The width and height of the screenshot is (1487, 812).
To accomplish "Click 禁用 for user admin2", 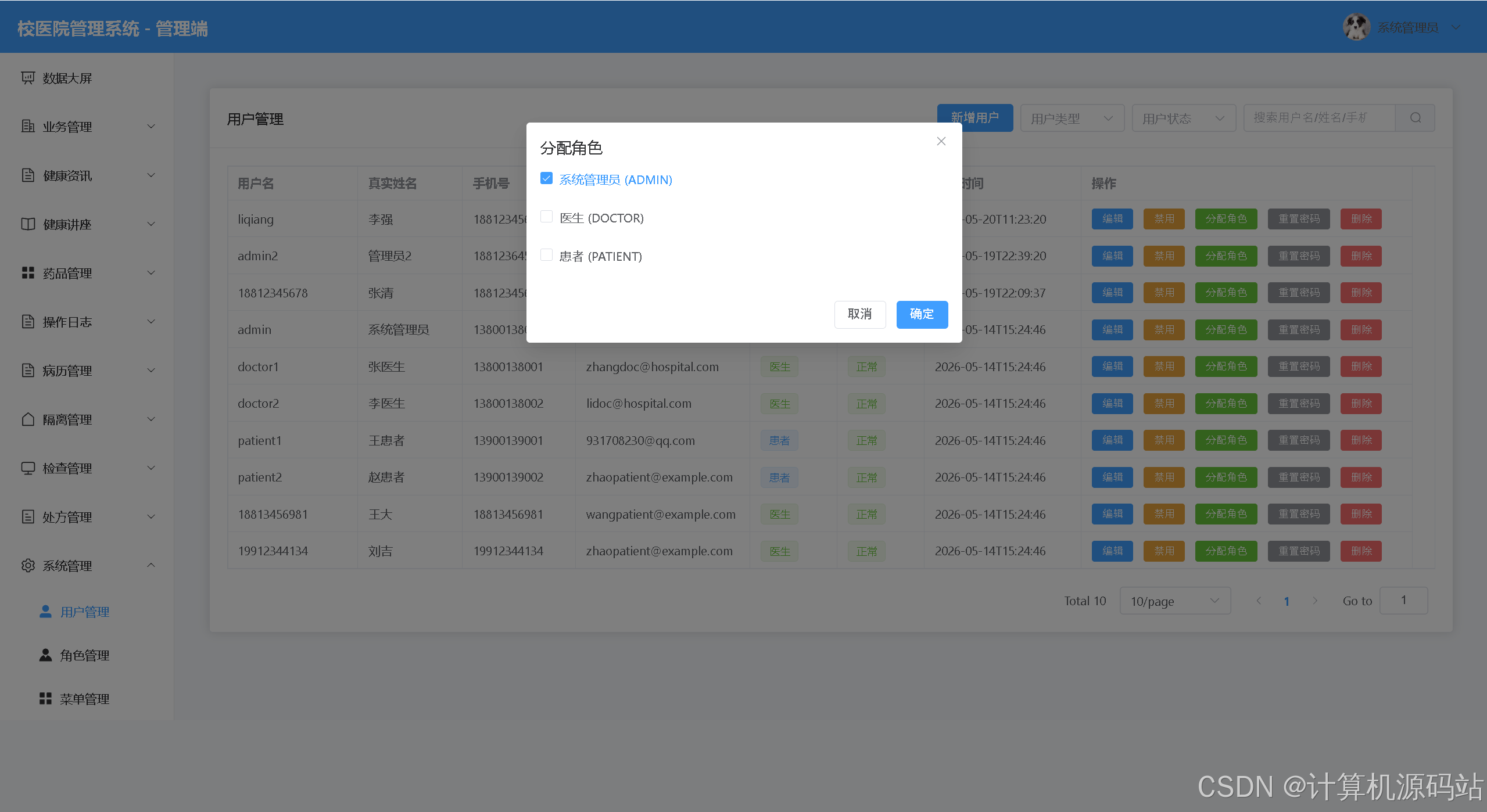I will coord(1164,256).
